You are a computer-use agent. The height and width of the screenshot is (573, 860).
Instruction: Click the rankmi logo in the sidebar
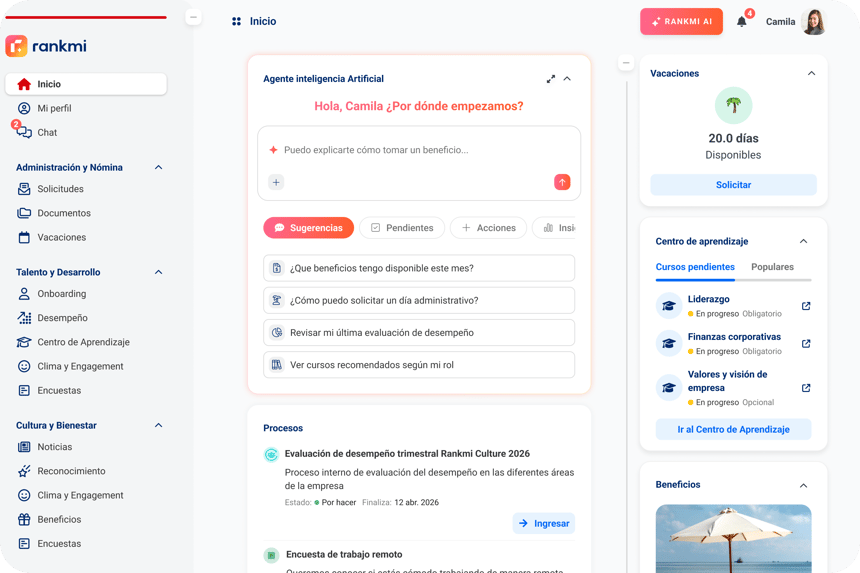pos(46,46)
